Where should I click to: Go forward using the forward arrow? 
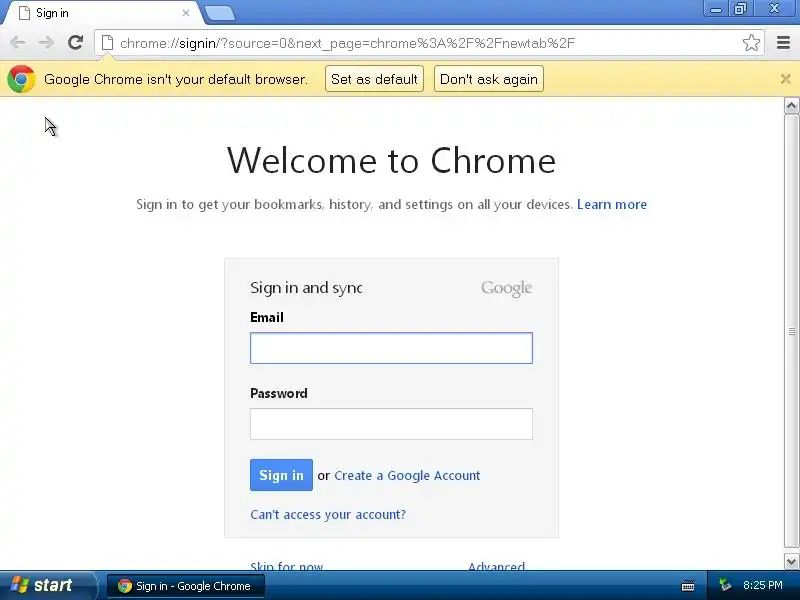tap(46, 42)
